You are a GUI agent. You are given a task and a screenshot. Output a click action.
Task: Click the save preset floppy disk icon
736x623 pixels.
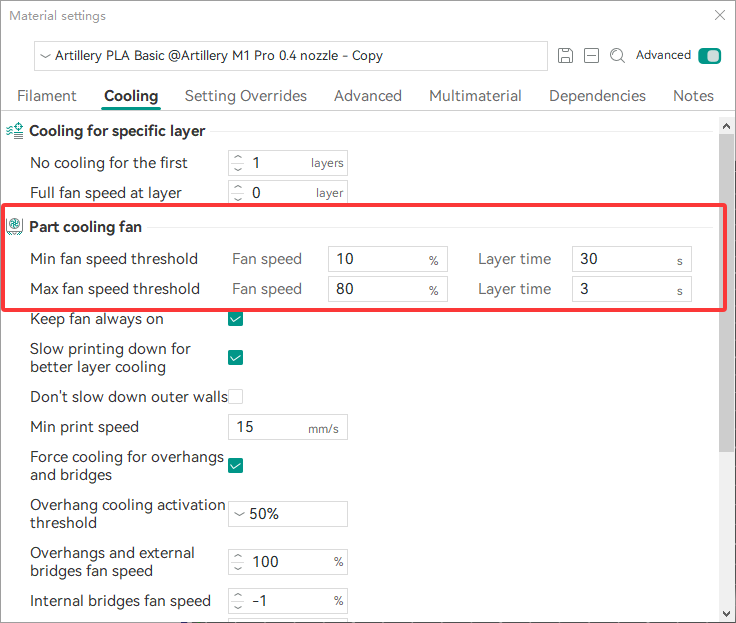pyautogui.click(x=566, y=56)
